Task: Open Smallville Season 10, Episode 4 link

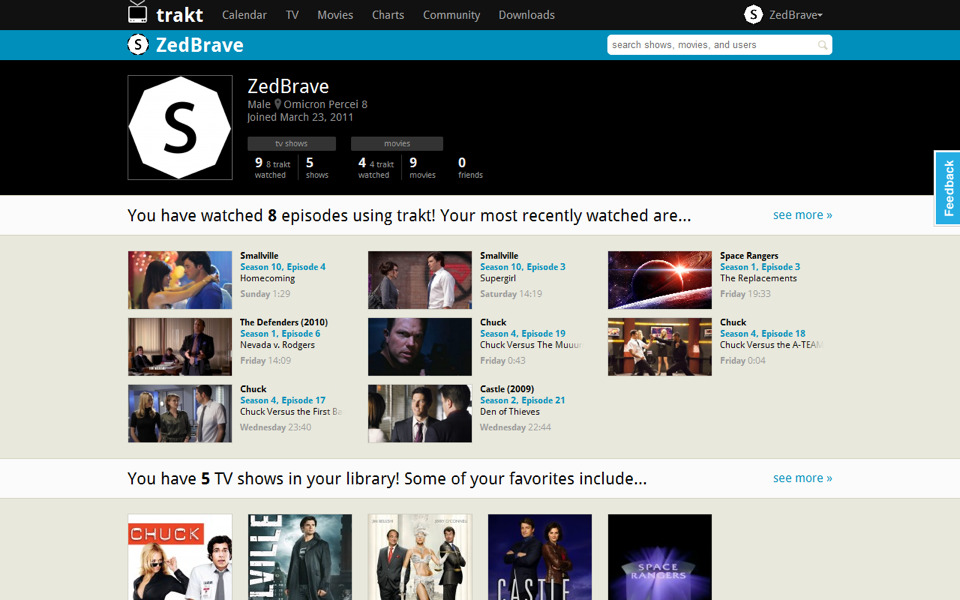Action: point(283,267)
